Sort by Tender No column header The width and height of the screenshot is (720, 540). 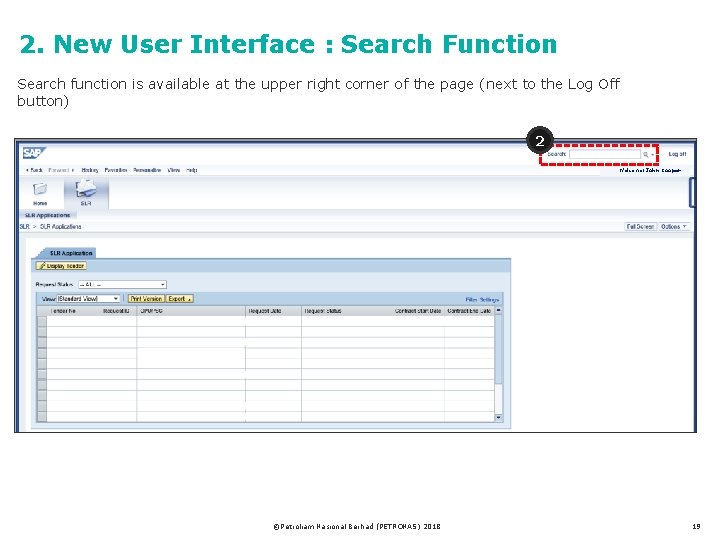tap(63, 311)
